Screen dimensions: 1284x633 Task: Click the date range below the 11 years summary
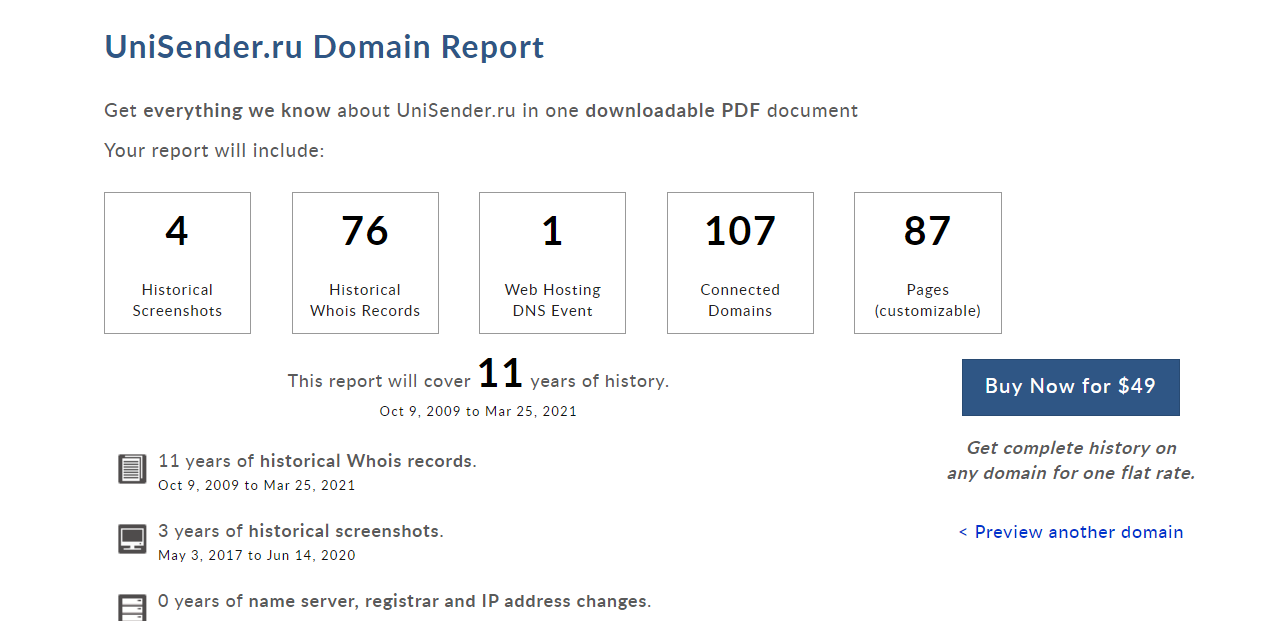pyautogui.click(x=478, y=411)
